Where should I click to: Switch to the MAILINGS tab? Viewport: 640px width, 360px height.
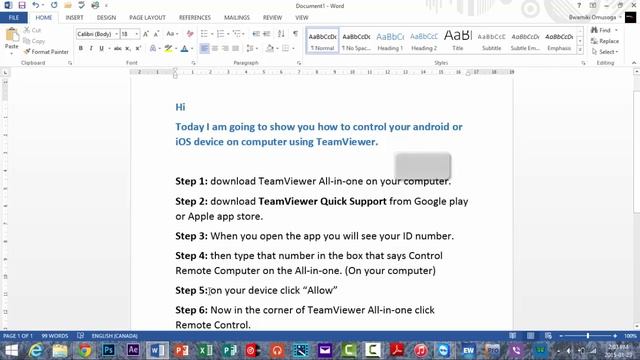point(237,18)
